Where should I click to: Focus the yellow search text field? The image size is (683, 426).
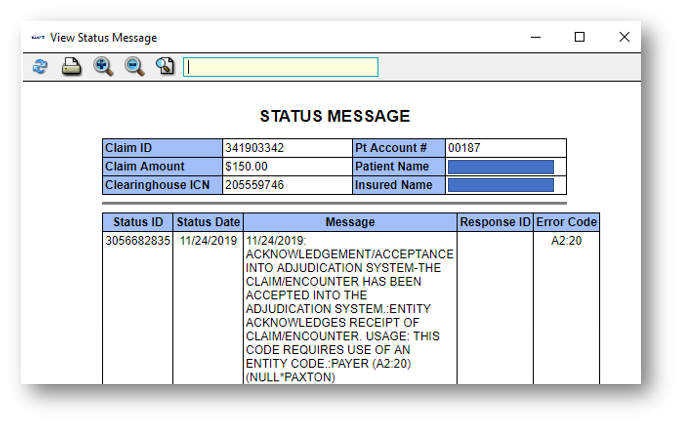[x=281, y=67]
